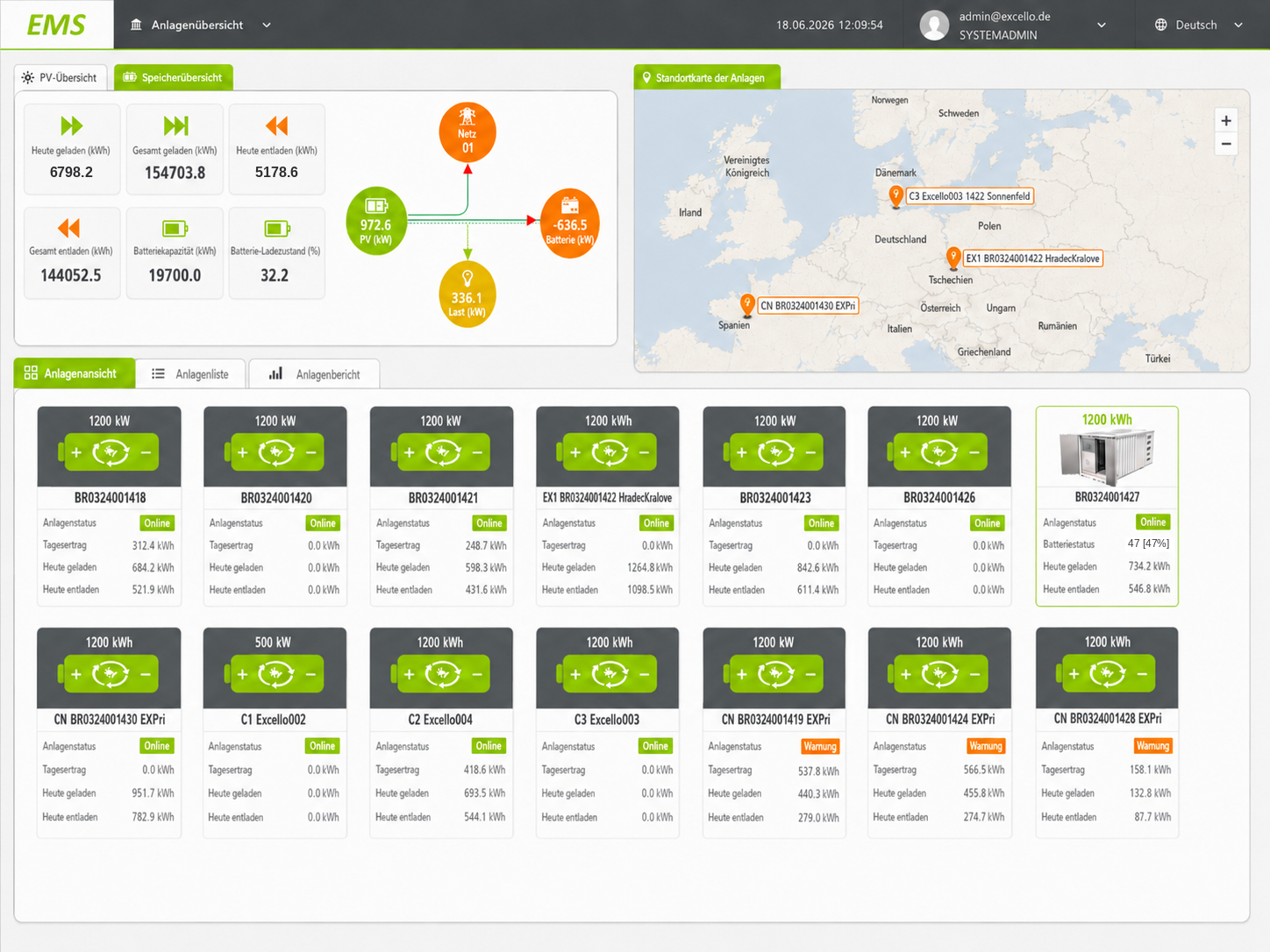Click the CN BR0324001430 EXPri map pin
This screenshot has width=1270, height=952.
[x=747, y=305]
